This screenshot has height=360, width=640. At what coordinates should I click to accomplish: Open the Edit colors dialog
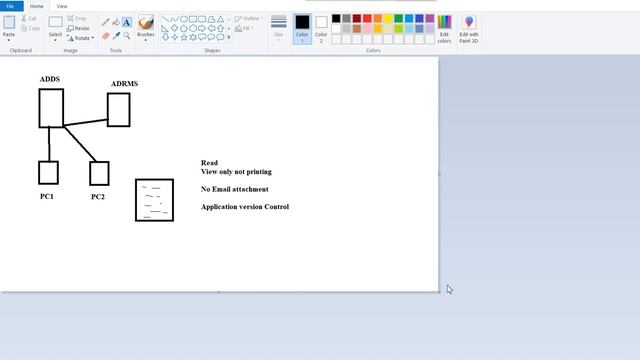[444, 29]
